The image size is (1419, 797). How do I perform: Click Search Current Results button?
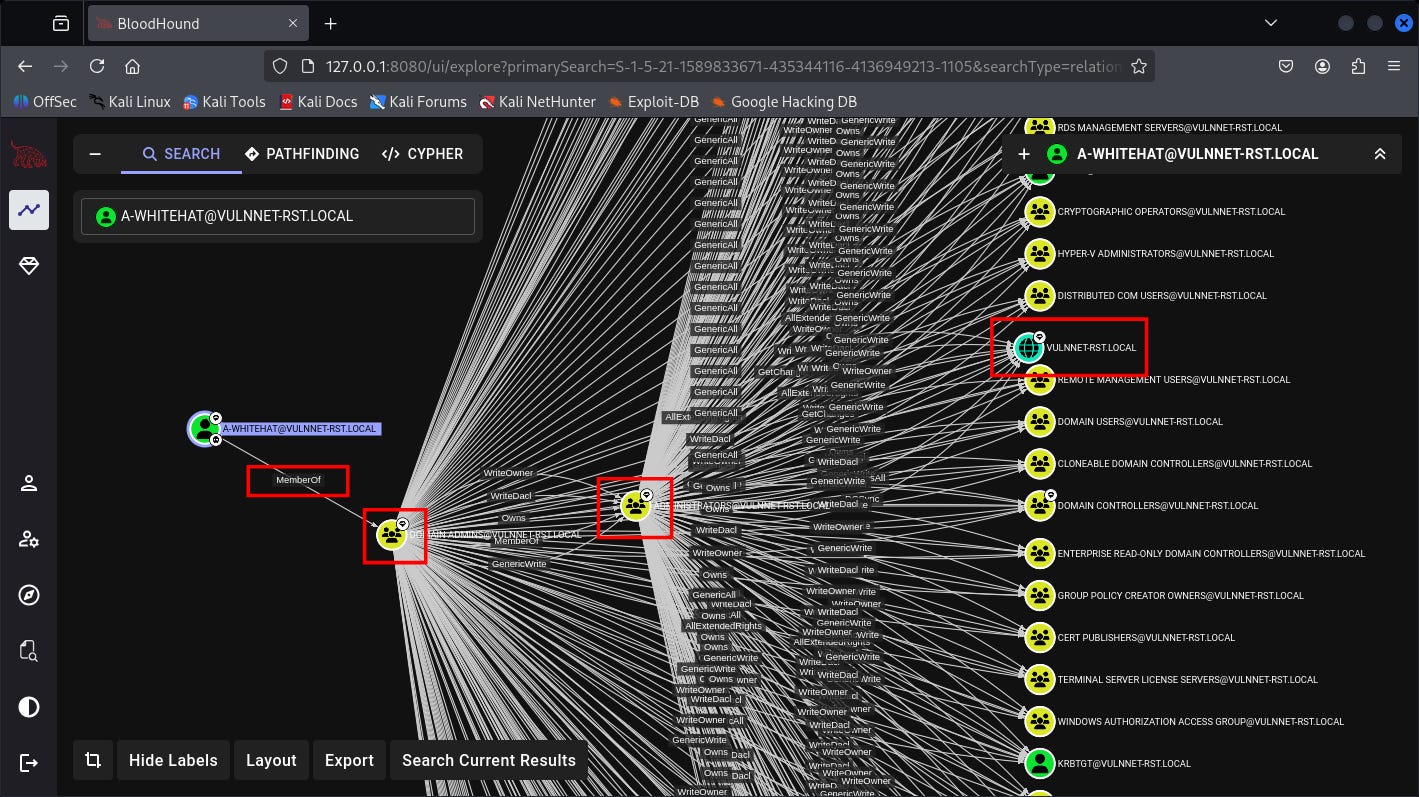coord(488,760)
